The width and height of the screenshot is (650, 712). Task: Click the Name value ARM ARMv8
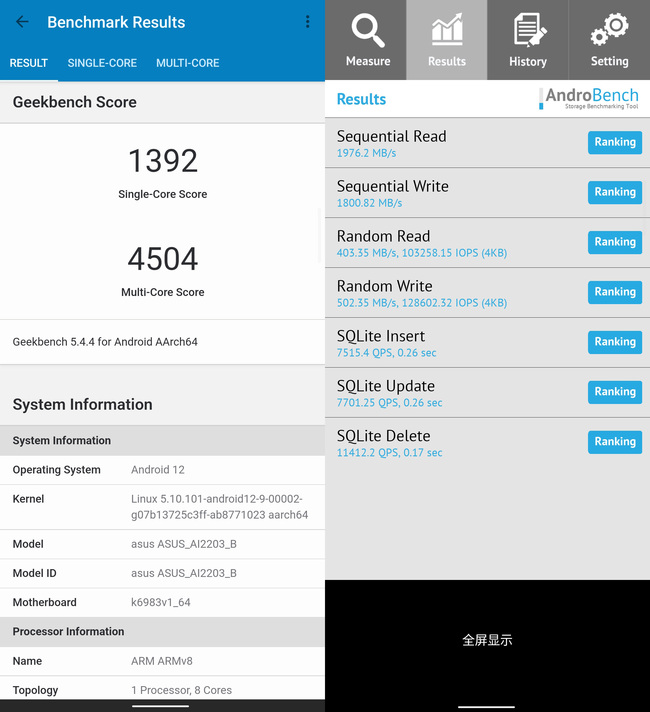pyautogui.click(x=162, y=661)
